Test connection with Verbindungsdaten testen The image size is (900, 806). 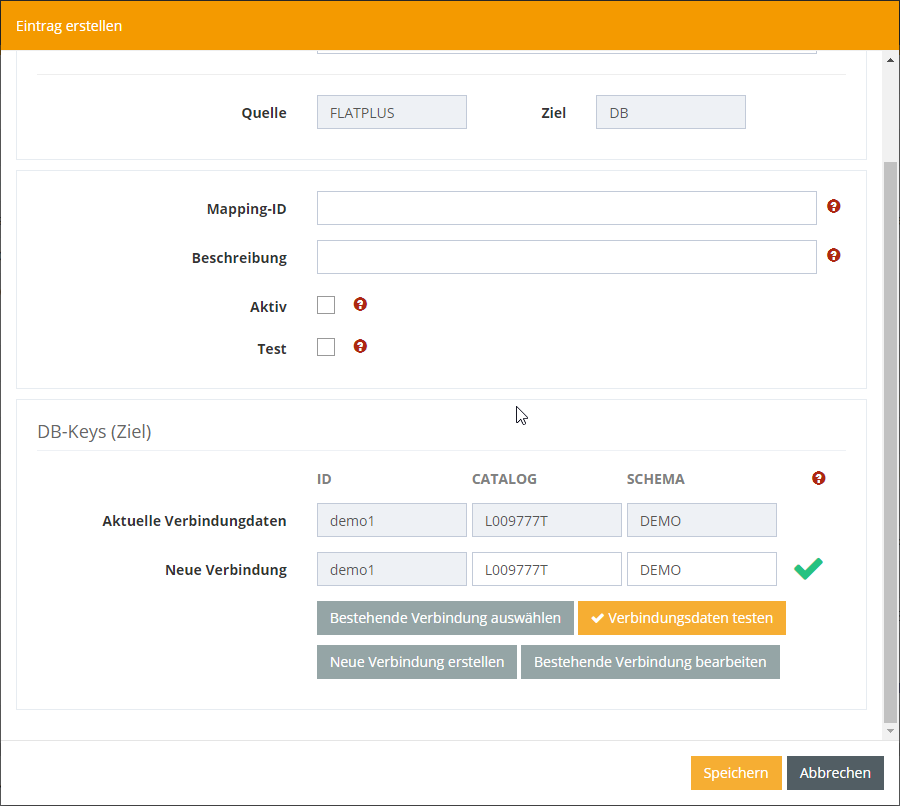[681, 618]
